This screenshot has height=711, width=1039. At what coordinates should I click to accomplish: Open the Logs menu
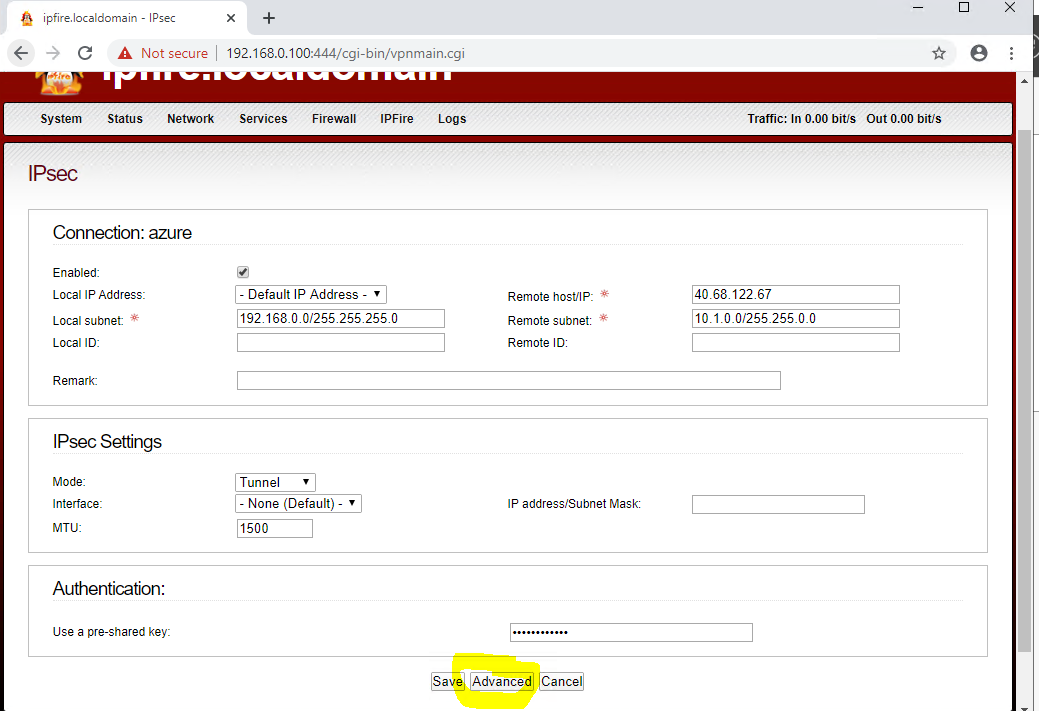[x=452, y=119]
